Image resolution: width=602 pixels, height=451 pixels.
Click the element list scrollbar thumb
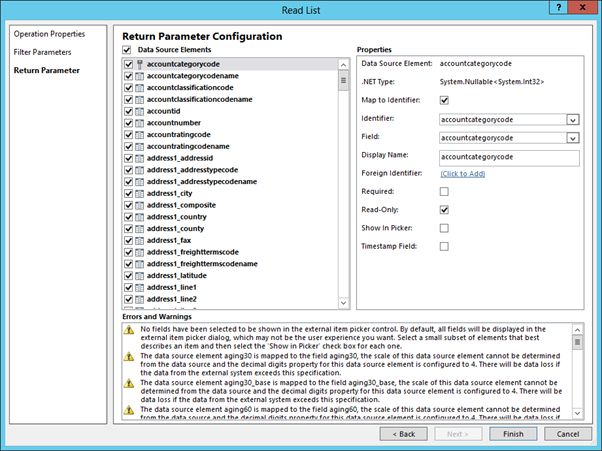pos(343,81)
